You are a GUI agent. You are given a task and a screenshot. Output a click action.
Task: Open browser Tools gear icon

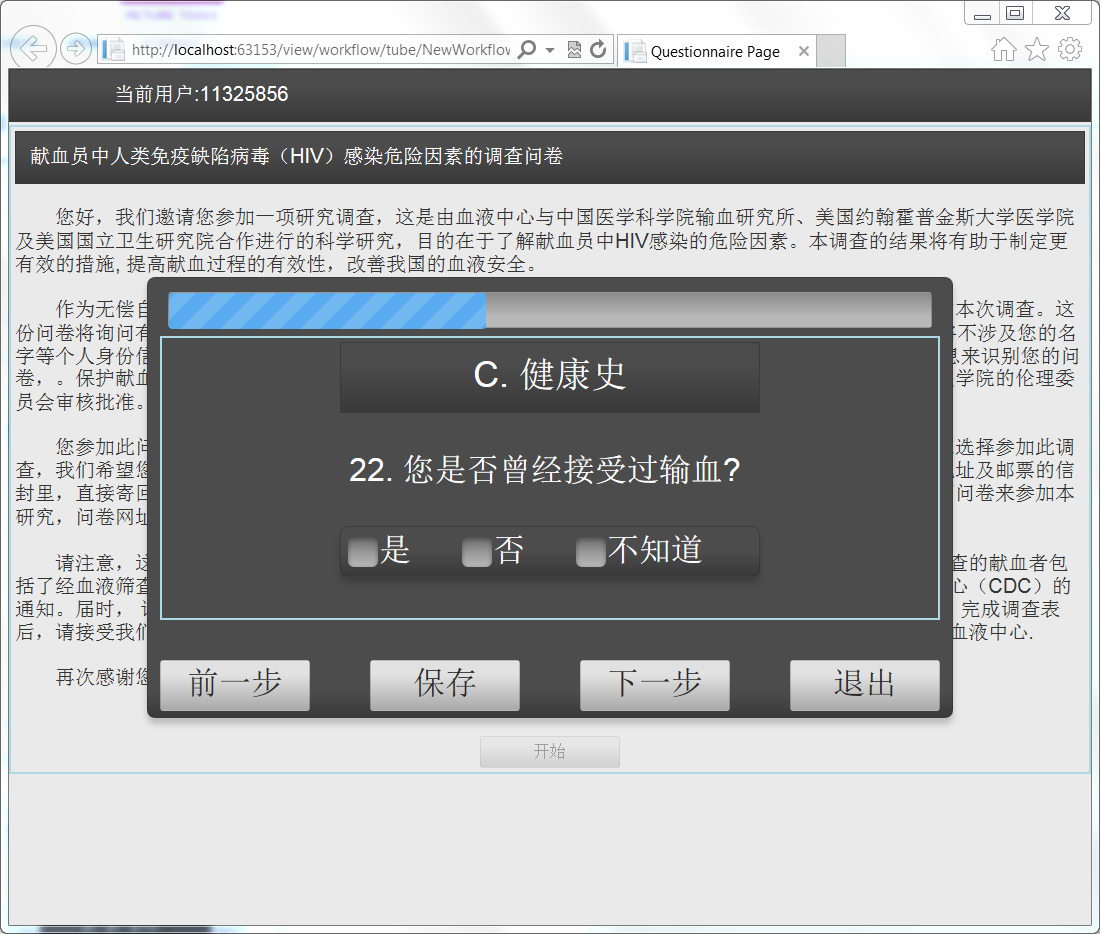[x=1070, y=49]
